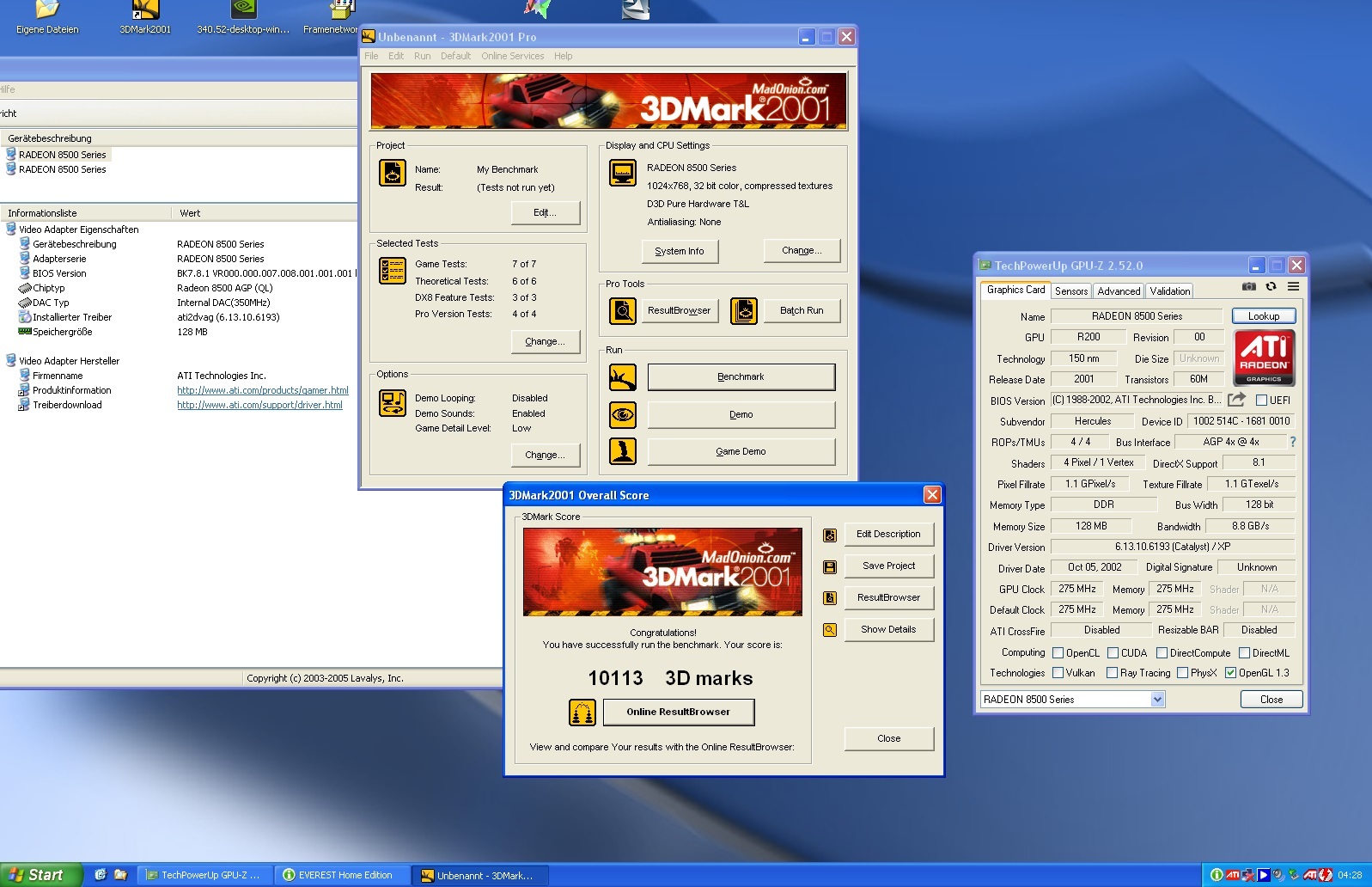Toggle the PhysX checkbox
The width and height of the screenshot is (1372, 887).
tap(1183, 673)
